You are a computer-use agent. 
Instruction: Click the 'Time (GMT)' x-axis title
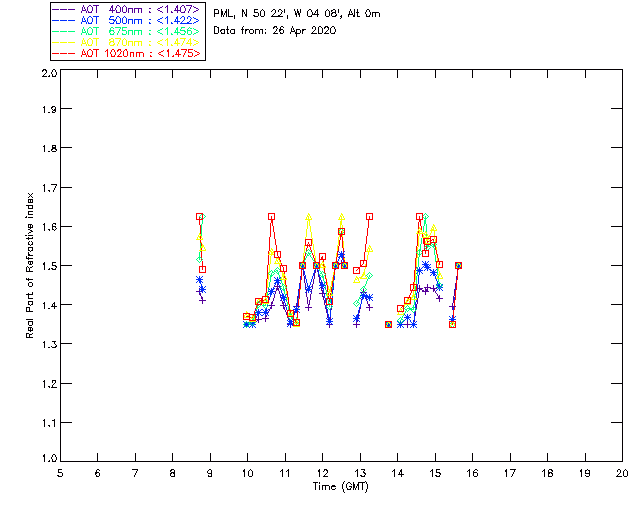[x=340, y=486]
